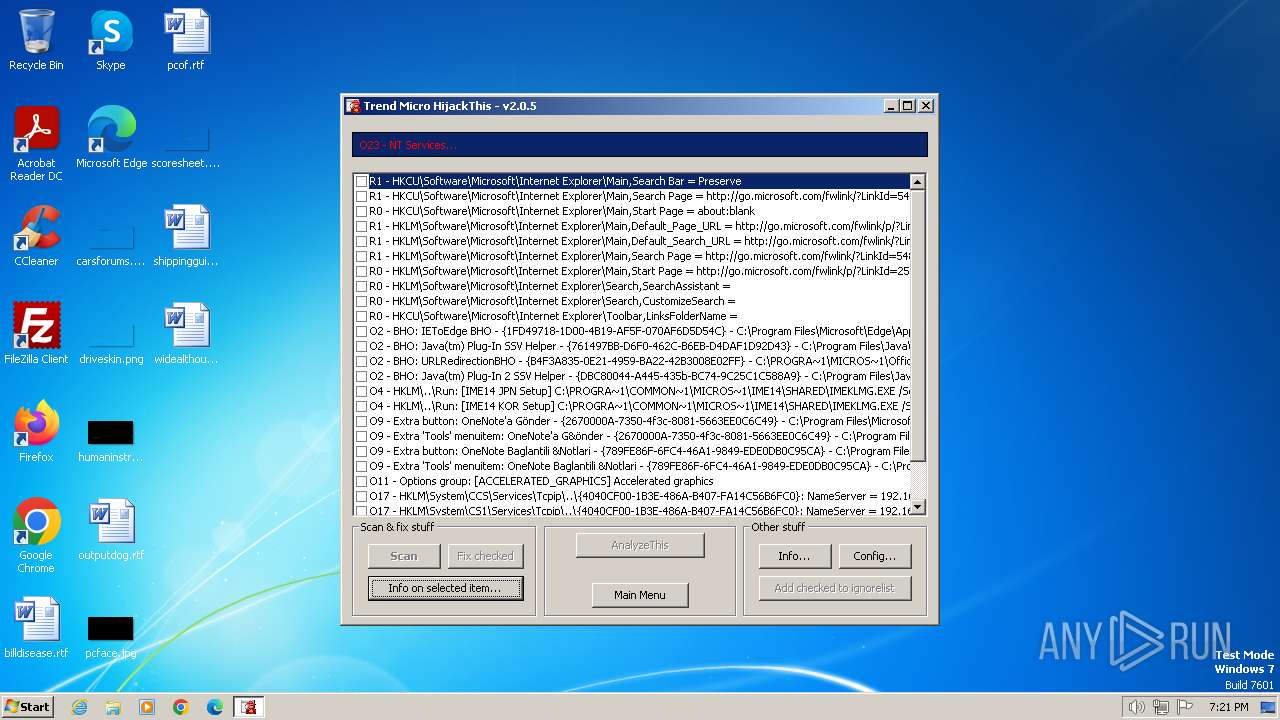Image resolution: width=1280 pixels, height=720 pixels.
Task: Open Chrome from the taskbar
Action: [181, 707]
